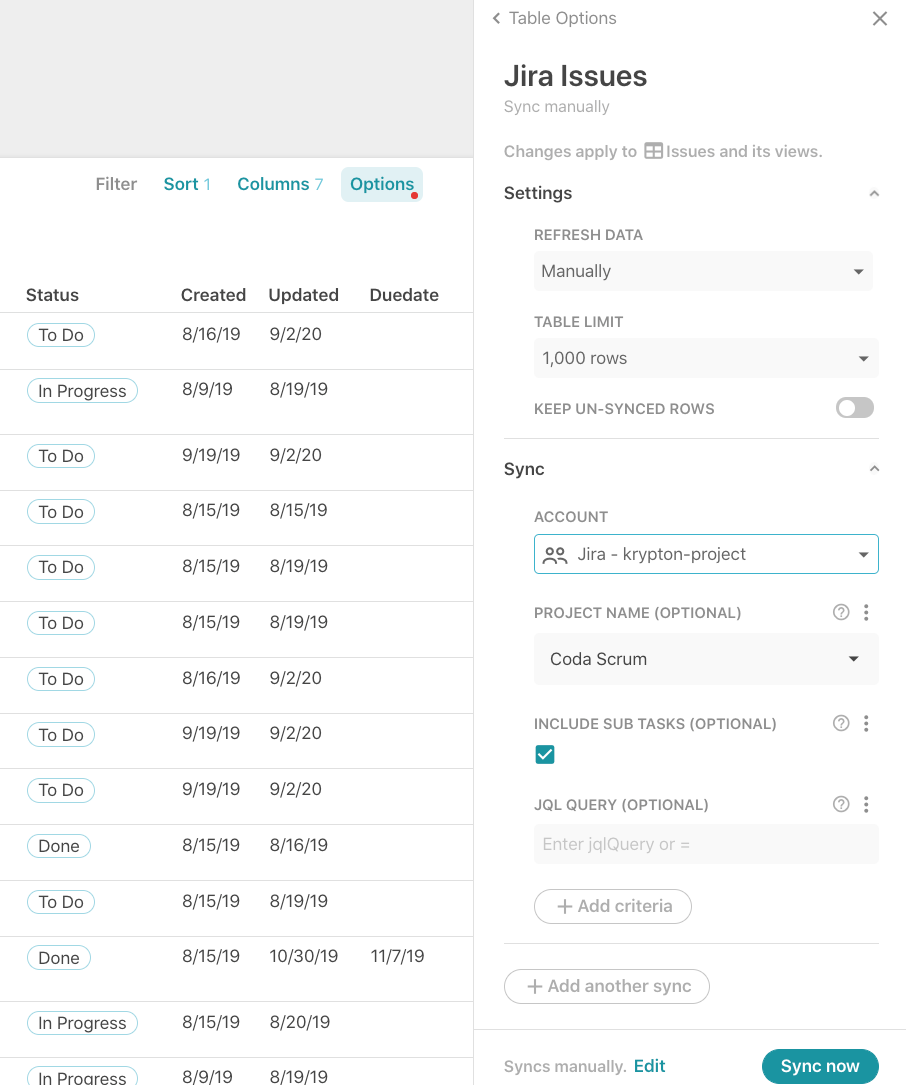
Task: Toggle the Keep Un-synced Rows switch
Action: click(x=855, y=408)
